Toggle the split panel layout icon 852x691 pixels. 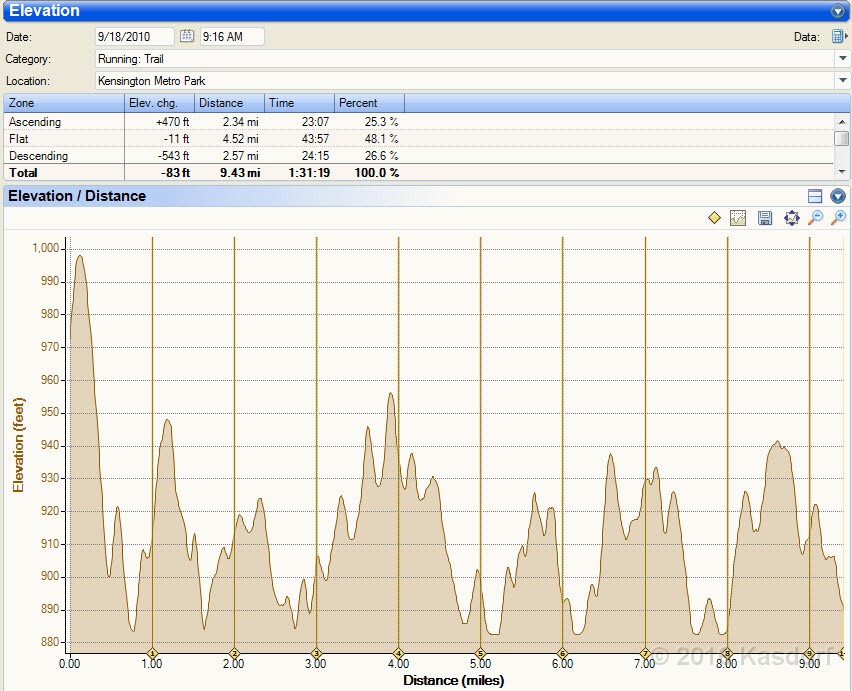coord(815,196)
